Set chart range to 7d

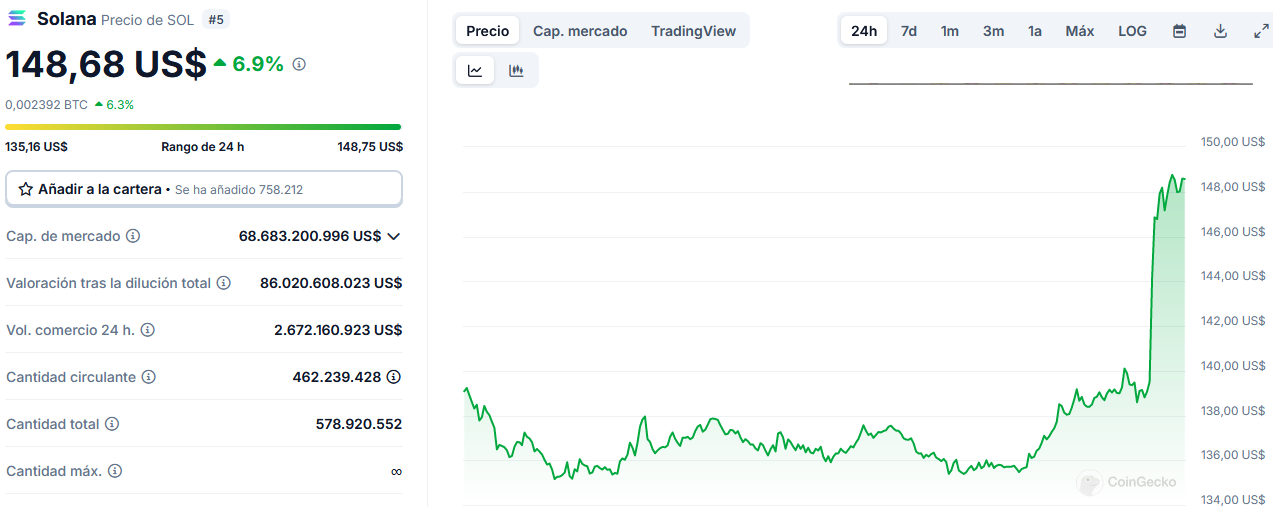tap(909, 31)
